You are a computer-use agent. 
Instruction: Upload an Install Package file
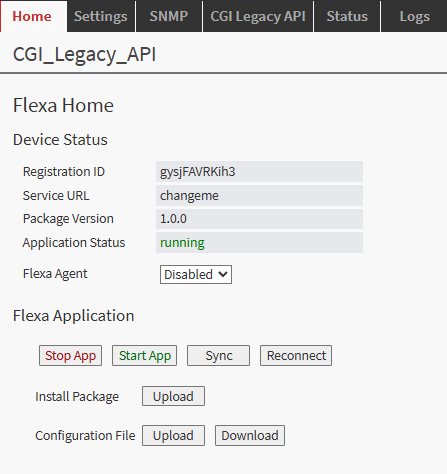[173, 396]
